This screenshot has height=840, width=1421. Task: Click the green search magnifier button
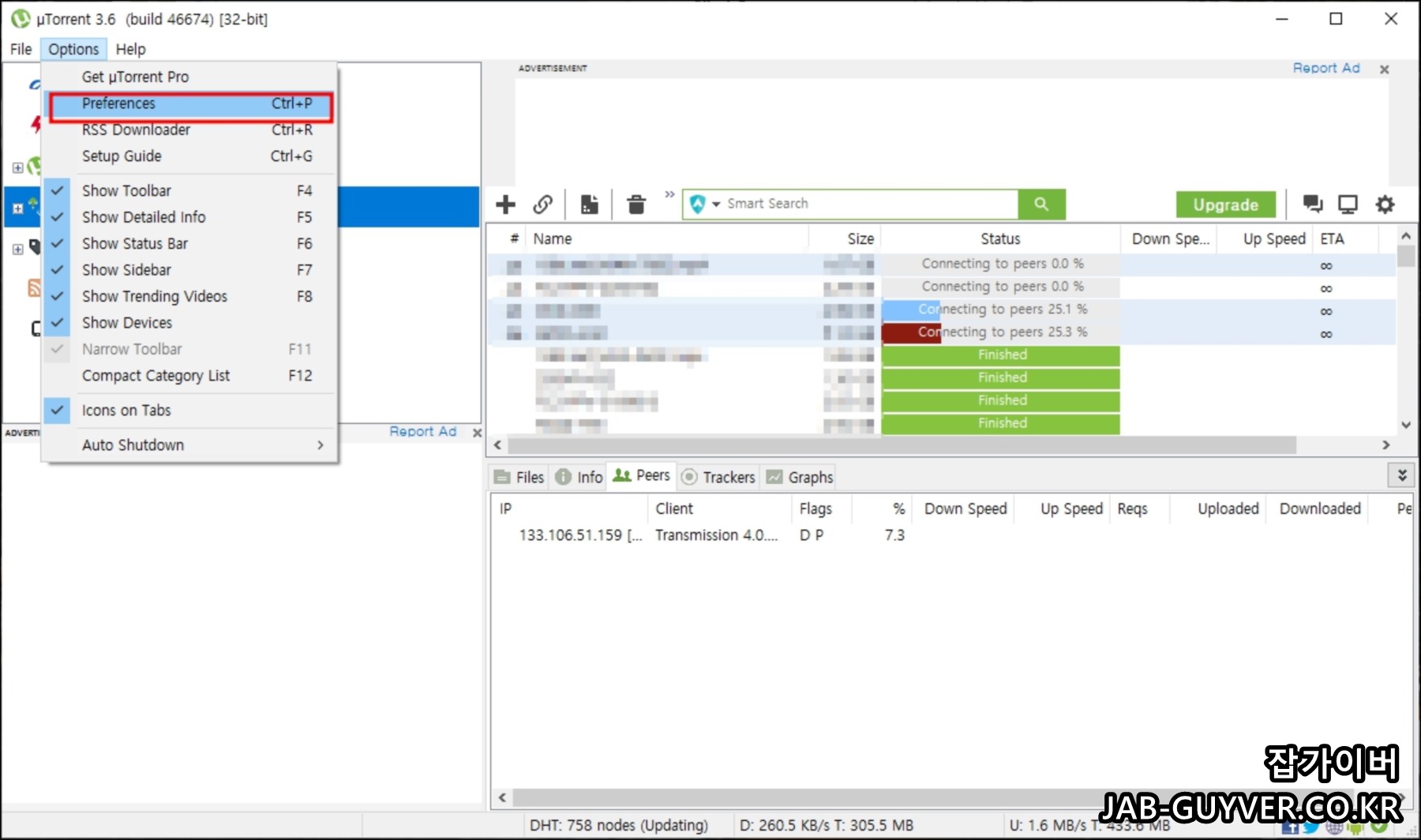(x=1041, y=204)
